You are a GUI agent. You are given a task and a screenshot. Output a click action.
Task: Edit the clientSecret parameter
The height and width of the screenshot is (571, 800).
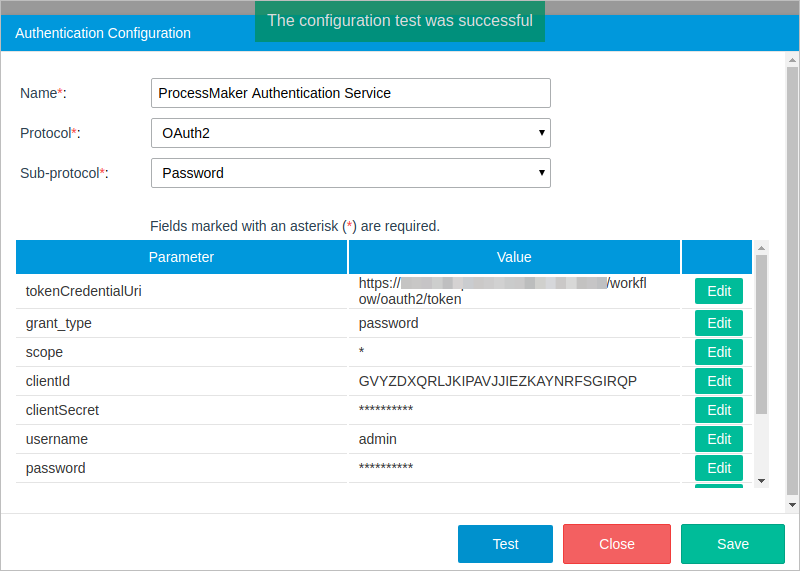[x=719, y=410]
